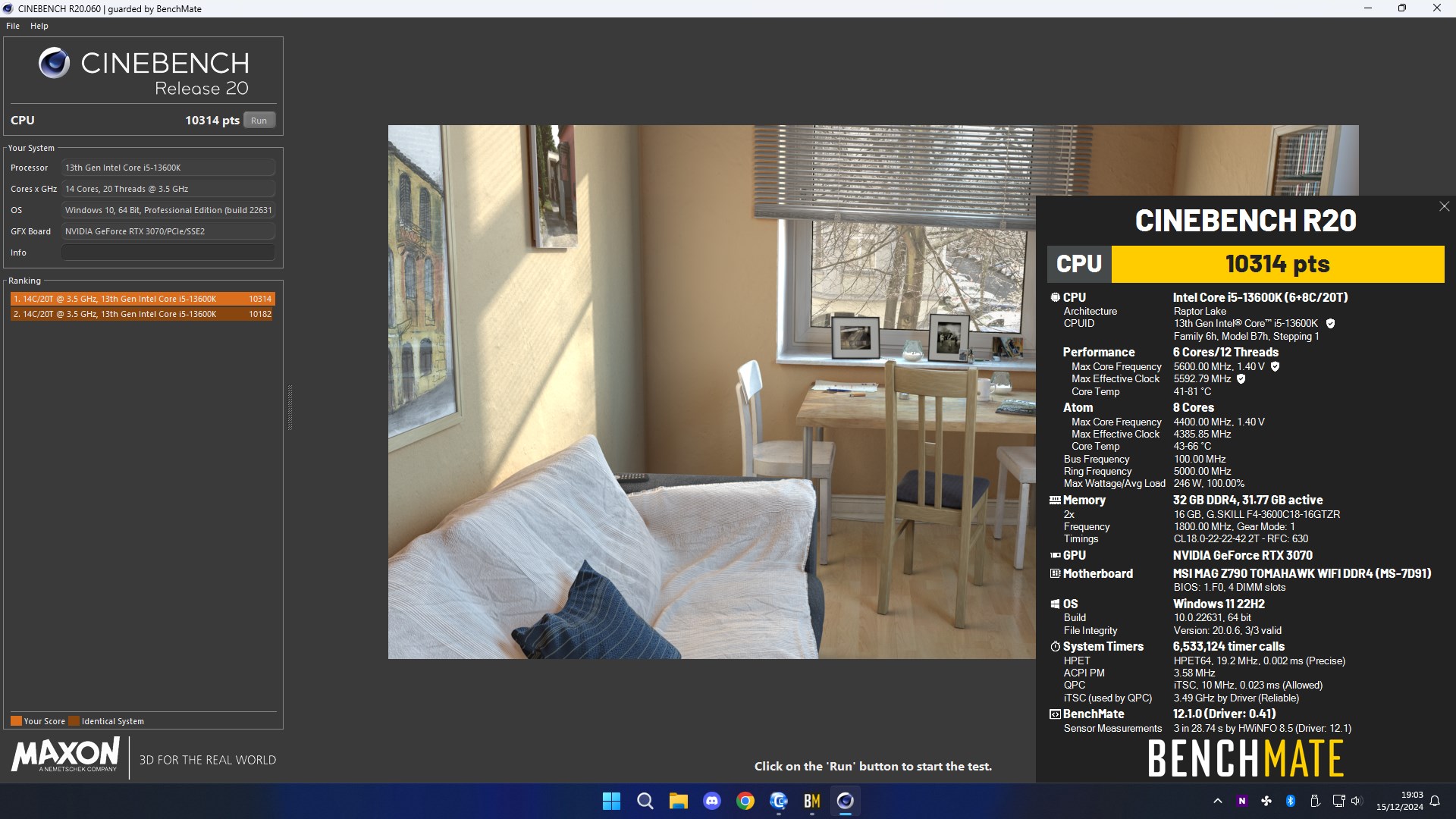The image size is (1456, 819).
Task: Select the Cores x GHz field
Action: point(168,189)
